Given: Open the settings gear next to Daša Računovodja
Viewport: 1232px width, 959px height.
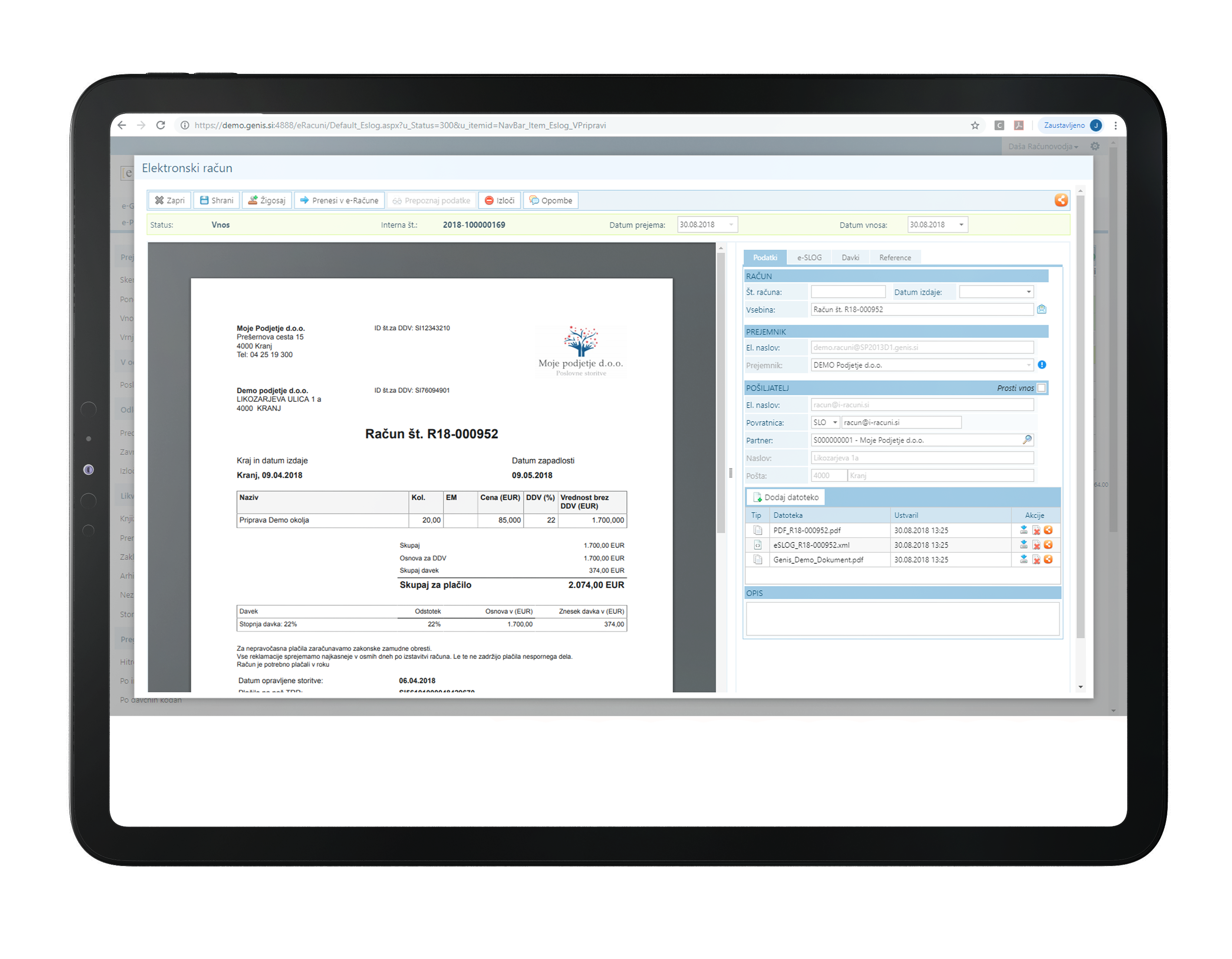Looking at the screenshot, I should pyautogui.click(x=1095, y=146).
